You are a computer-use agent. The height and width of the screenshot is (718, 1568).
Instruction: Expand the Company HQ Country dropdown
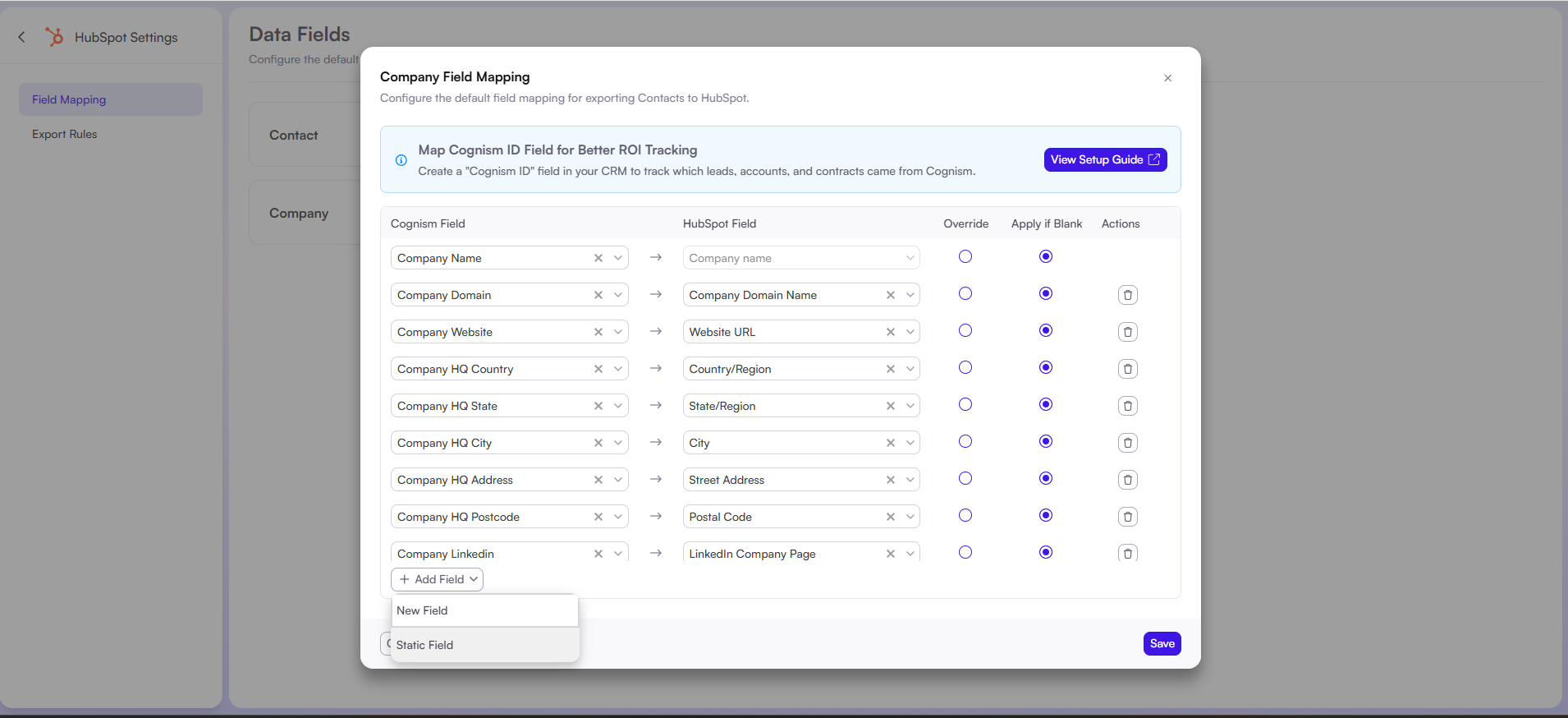[x=618, y=369]
